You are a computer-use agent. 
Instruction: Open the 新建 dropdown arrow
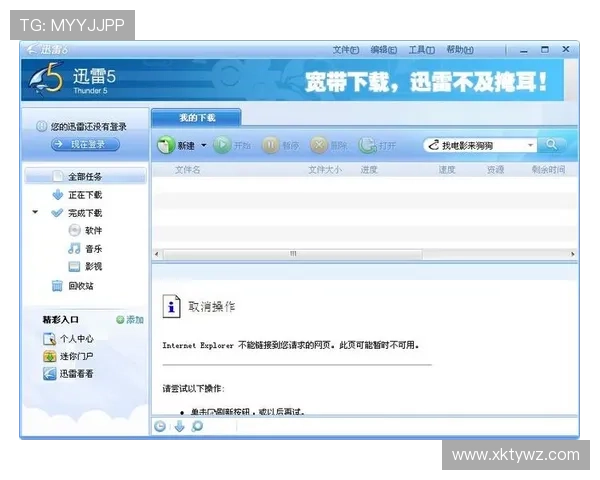[x=204, y=145]
